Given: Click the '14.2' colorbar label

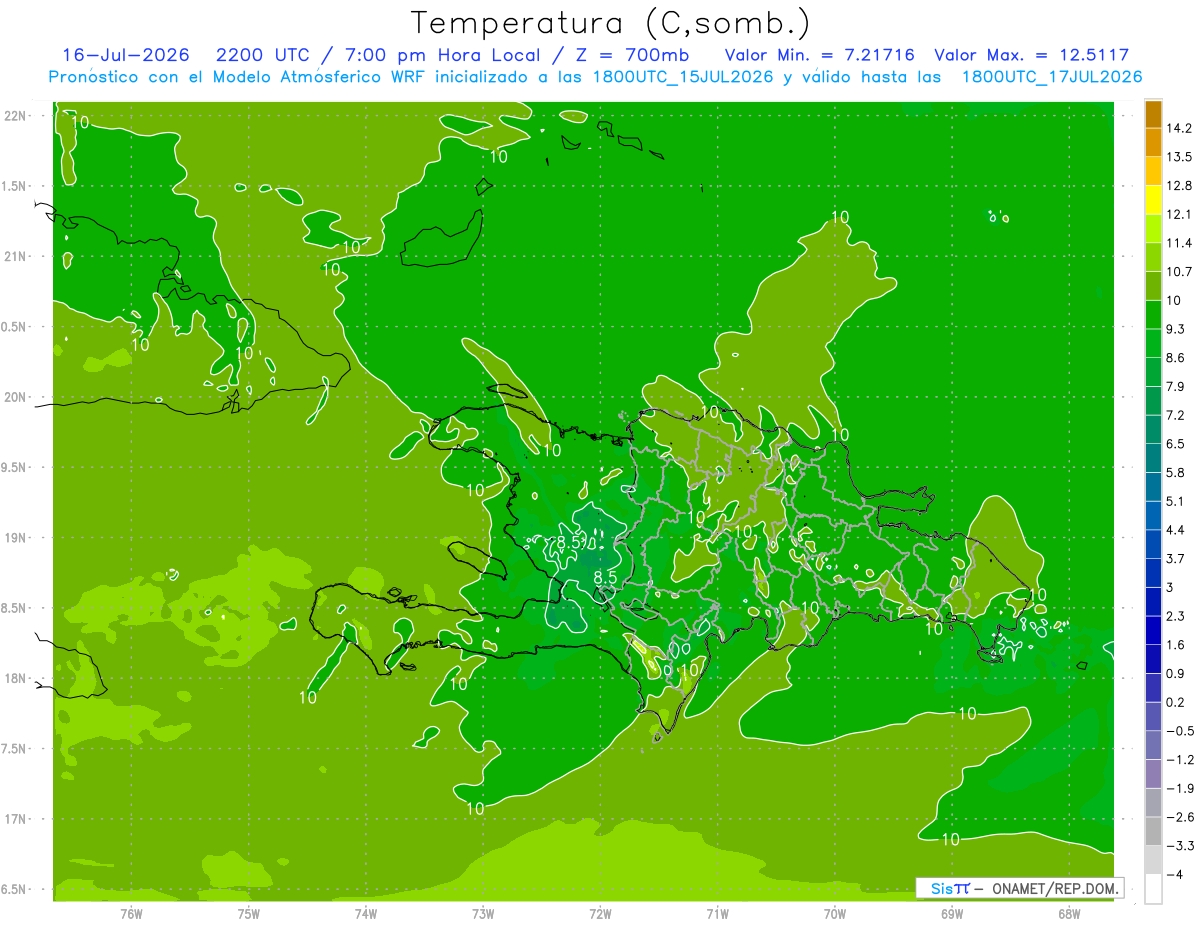Looking at the screenshot, I should [1179, 128].
